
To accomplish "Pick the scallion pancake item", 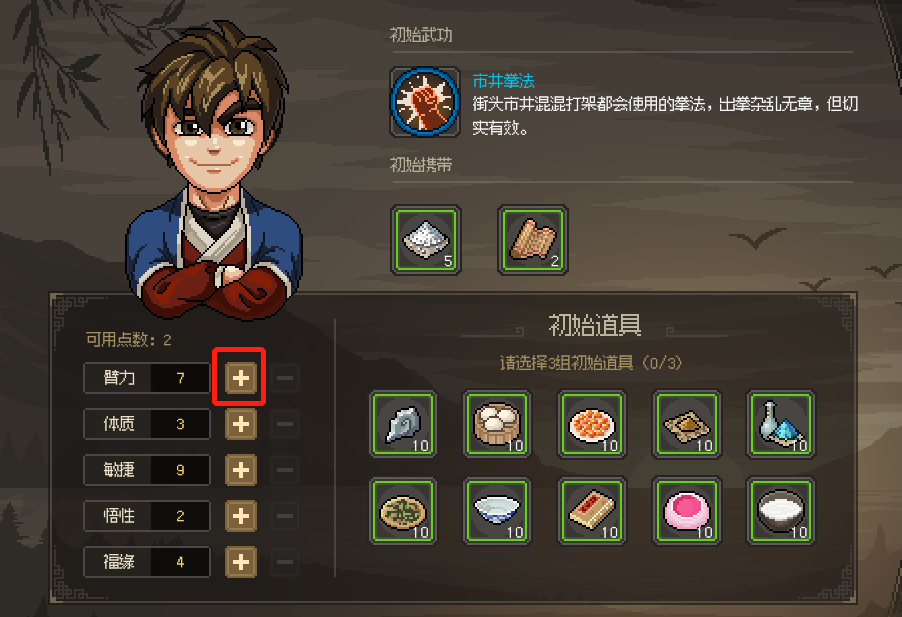I will (x=403, y=511).
